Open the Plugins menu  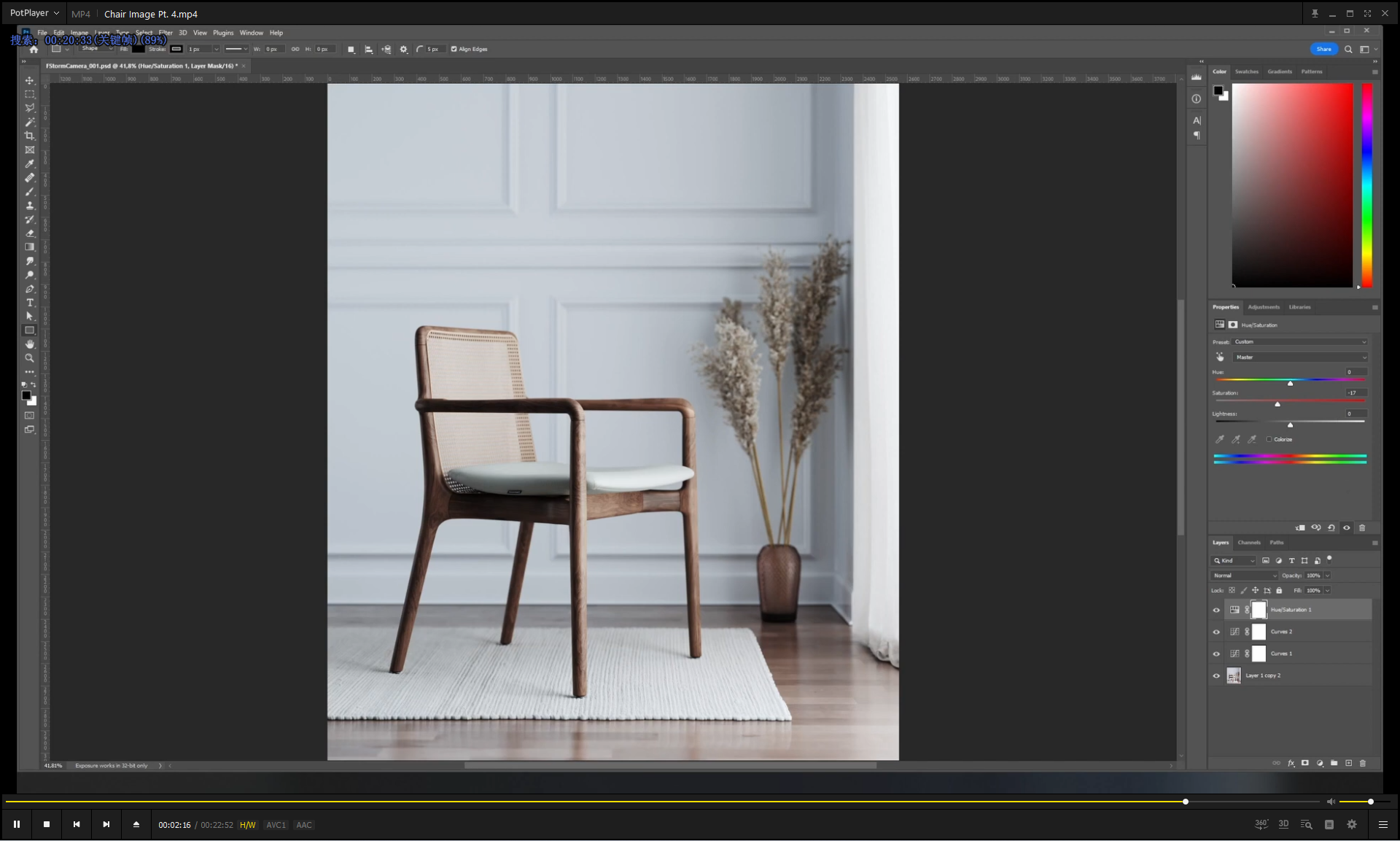[223, 33]
